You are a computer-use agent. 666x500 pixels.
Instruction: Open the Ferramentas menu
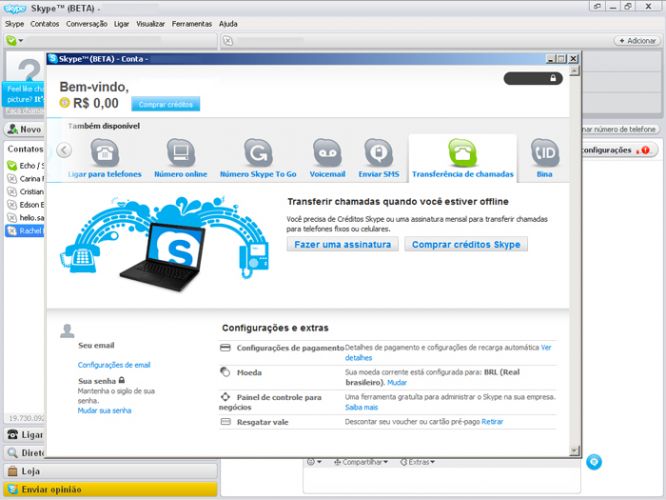click(192, 24)
